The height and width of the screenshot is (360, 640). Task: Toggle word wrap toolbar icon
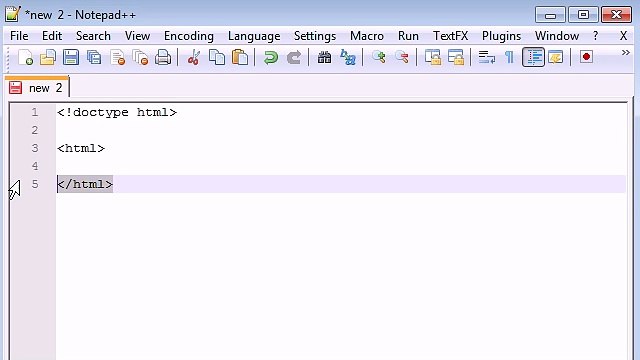click(x=487, y=57)
